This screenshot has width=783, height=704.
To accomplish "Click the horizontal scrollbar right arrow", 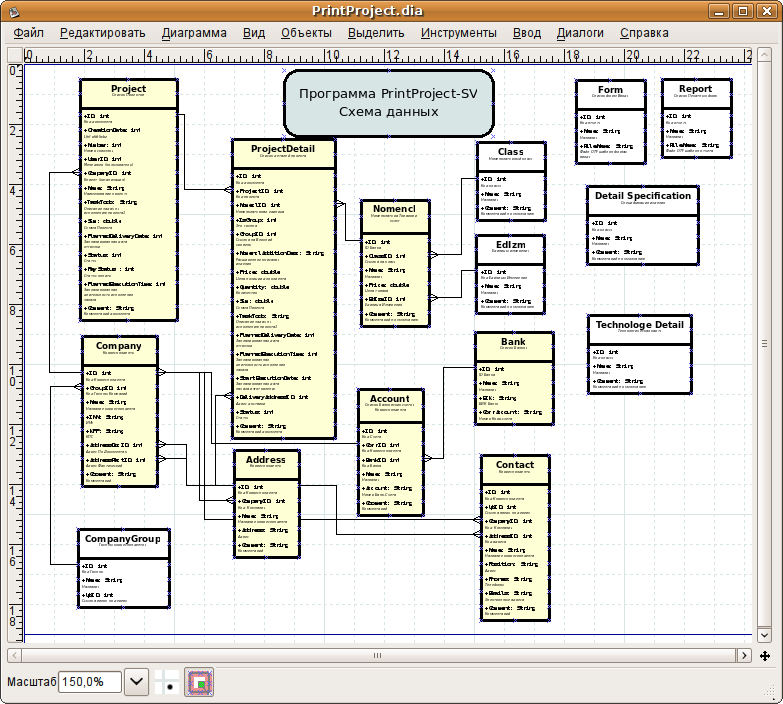I will pyautogui.click(x=745, y=656).
